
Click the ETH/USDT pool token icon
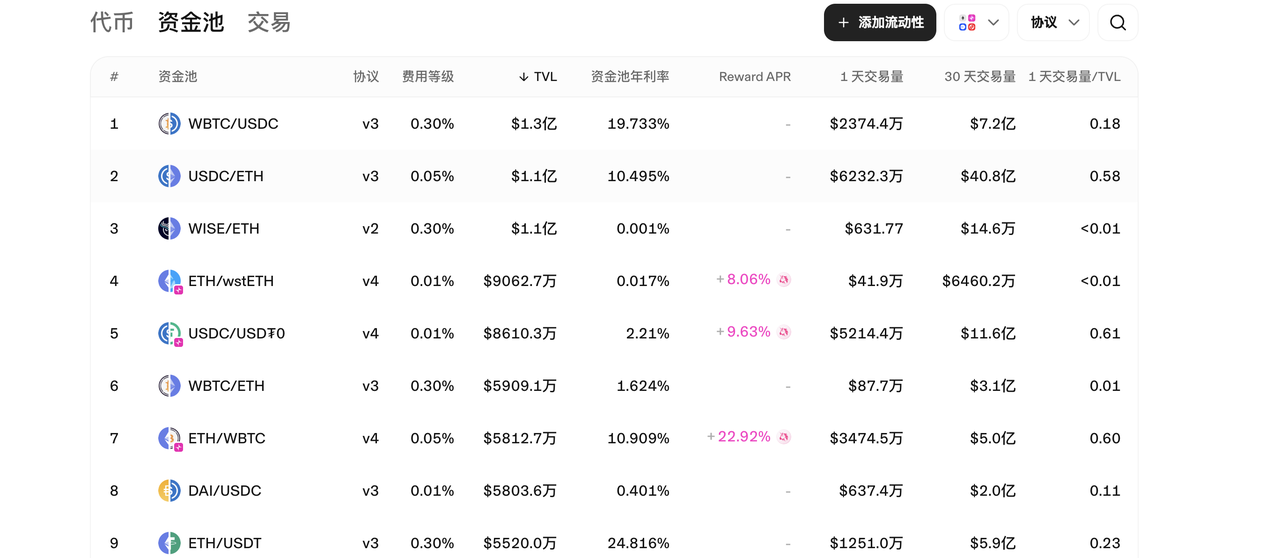[x=169, y=543]
